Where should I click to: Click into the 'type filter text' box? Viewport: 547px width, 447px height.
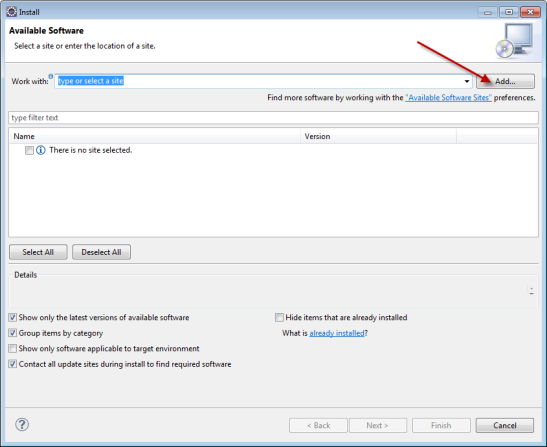click(273, 118)
